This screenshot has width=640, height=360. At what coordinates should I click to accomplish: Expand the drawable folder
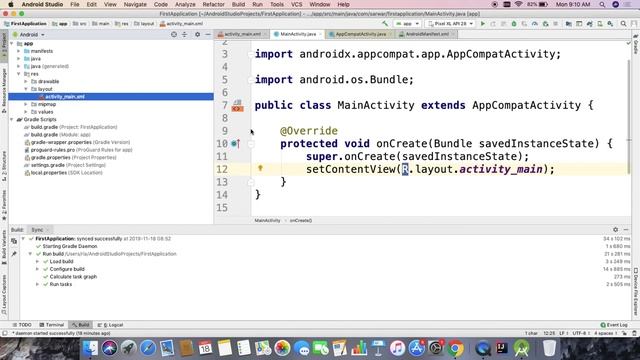(26, 82)
